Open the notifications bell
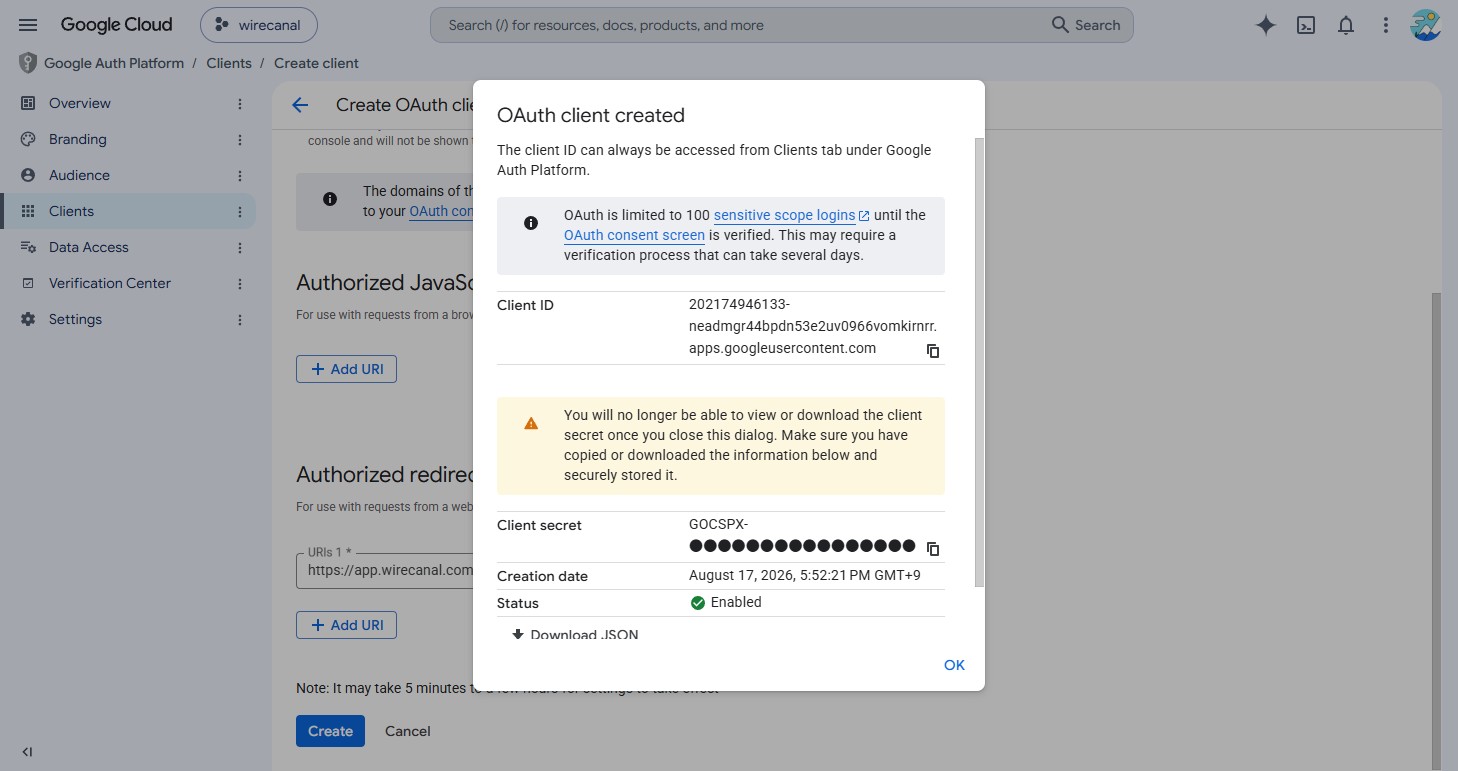The width and height of the screenshot is (1458, 771). (x=1346, y=26)
